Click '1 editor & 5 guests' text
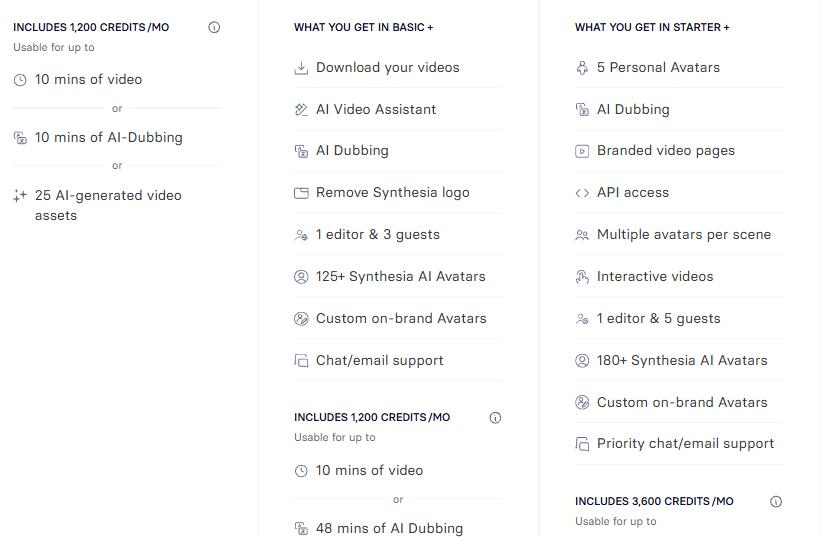This screenshot has width=820, height=537. tap(658, 318)
